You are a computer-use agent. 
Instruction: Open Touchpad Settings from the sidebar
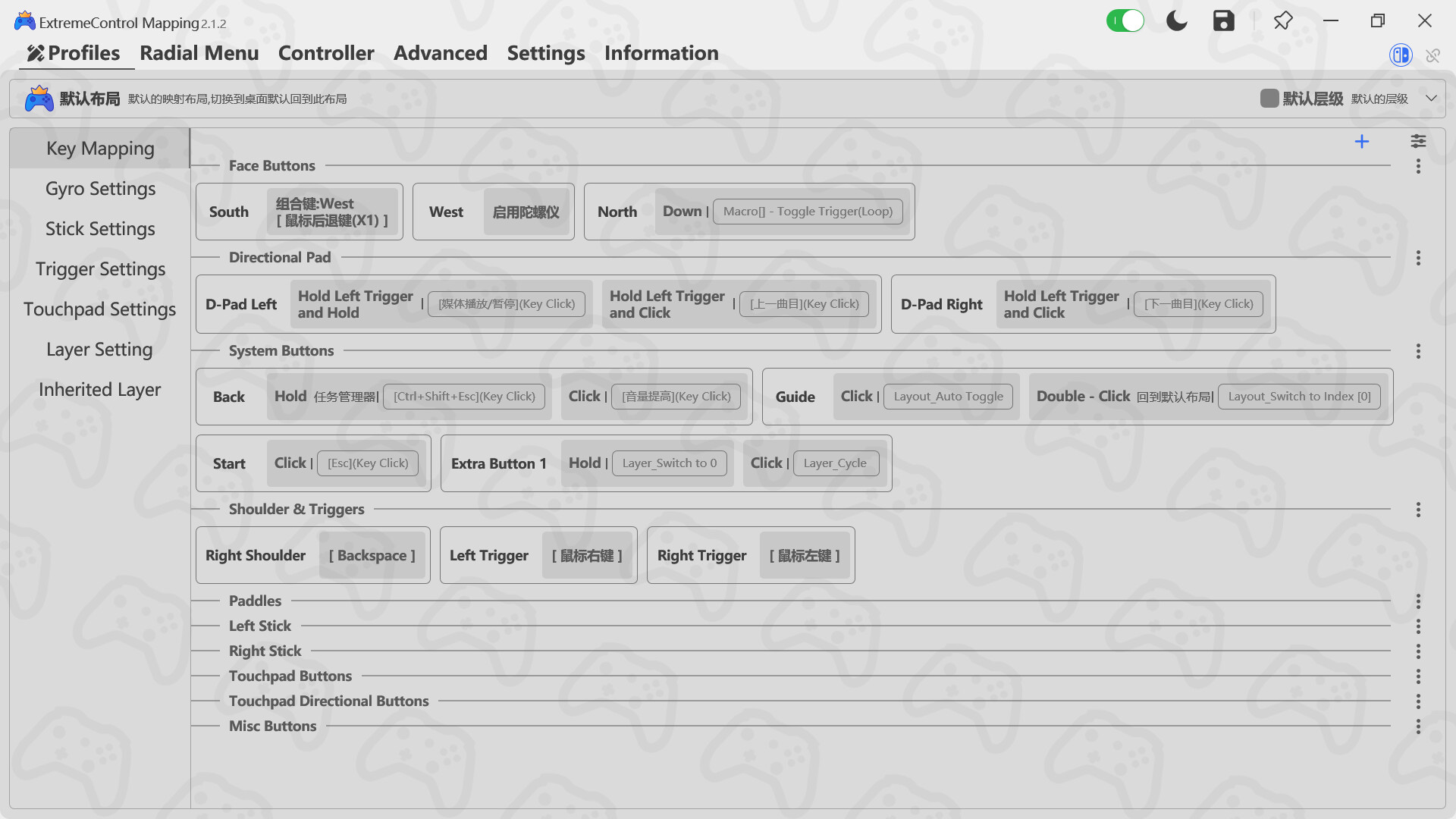click(x=99, y=309)
